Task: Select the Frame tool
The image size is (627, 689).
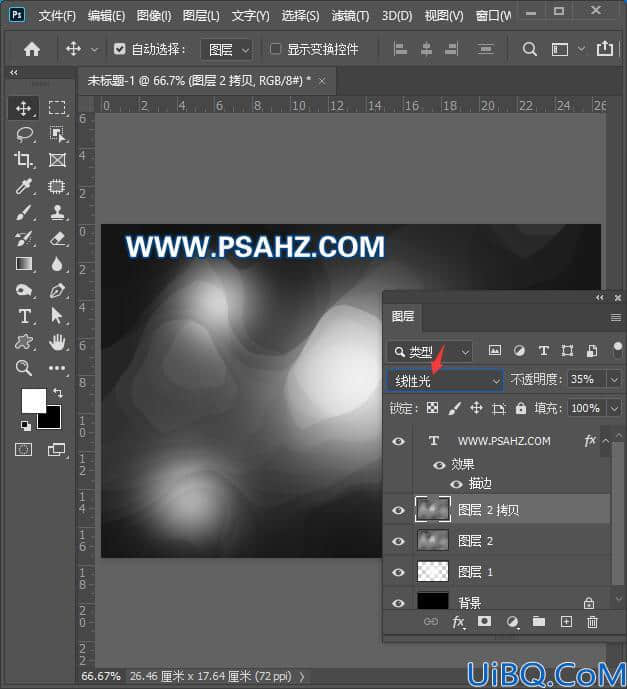Action: (x=57, y=160)
